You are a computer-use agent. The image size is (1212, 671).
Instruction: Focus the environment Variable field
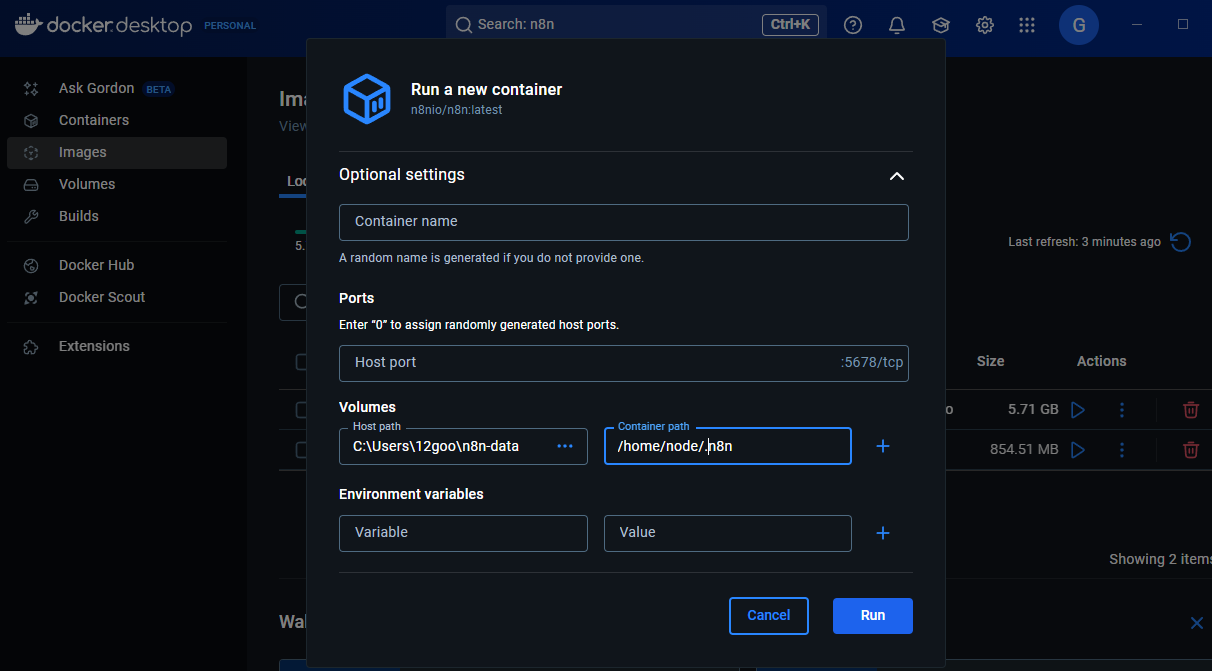pyautogui.click(x=463, y=533)
